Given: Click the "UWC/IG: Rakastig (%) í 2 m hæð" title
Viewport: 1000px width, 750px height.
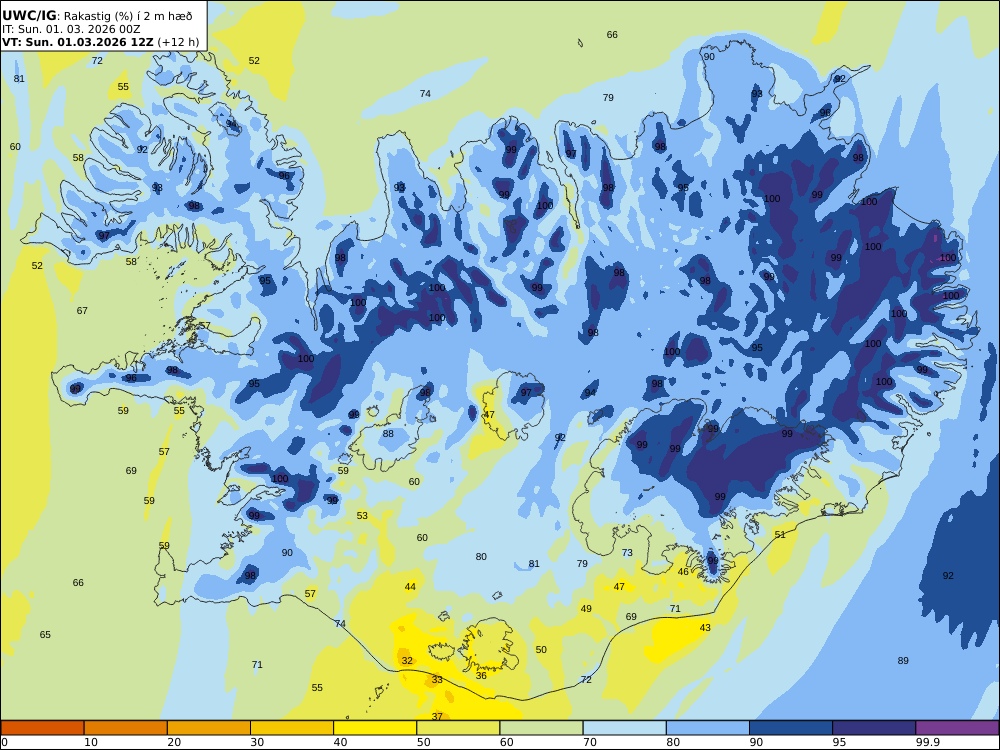Looking at the screenshot, I should [97, 16].
